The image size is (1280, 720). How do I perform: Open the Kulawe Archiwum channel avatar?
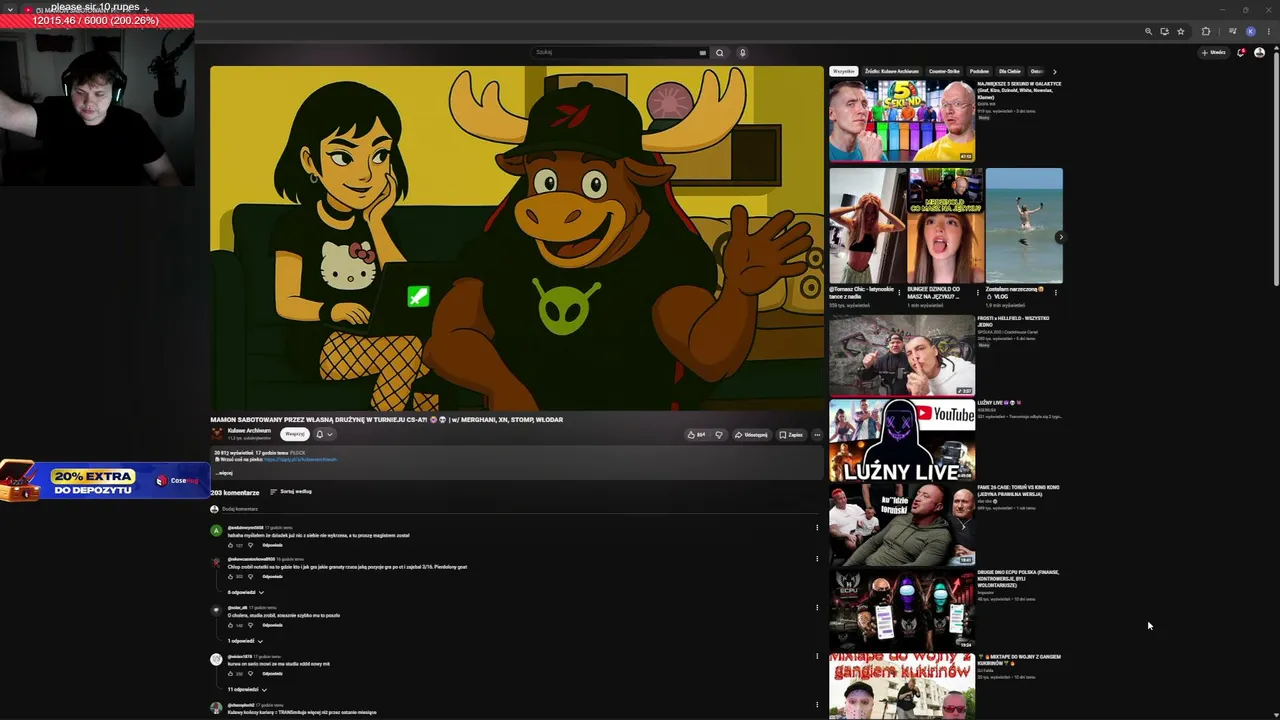[x=217, y=433]
